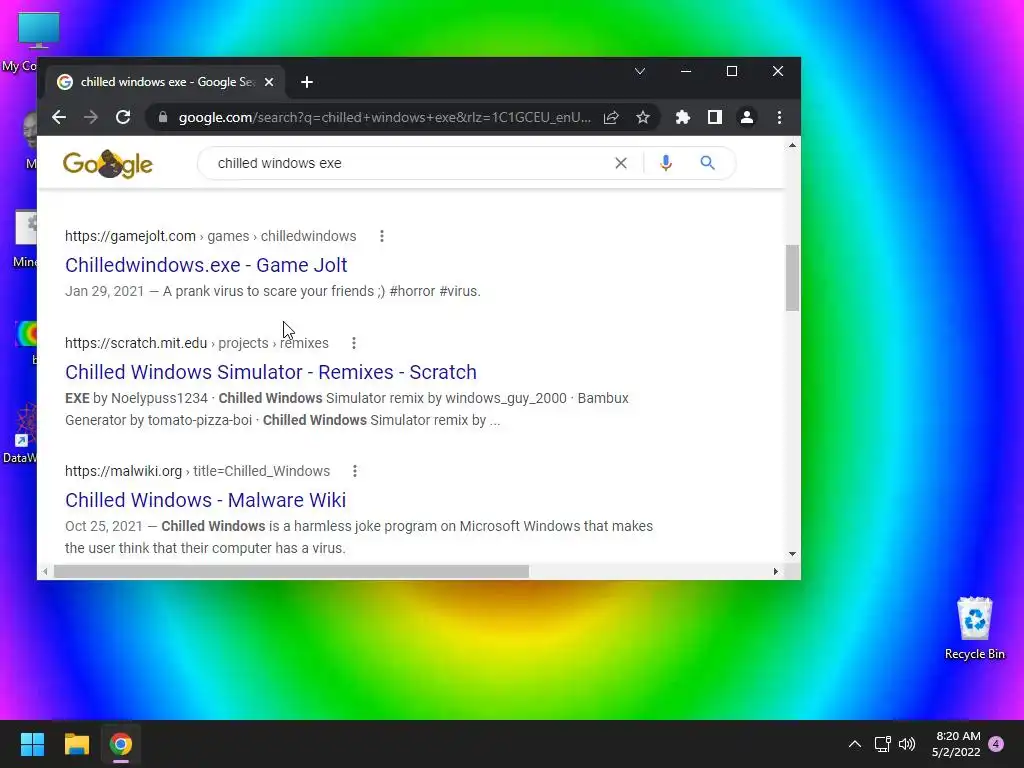Go back to the previous page in Chrome

pyautogui.click(x=59, y=118)
